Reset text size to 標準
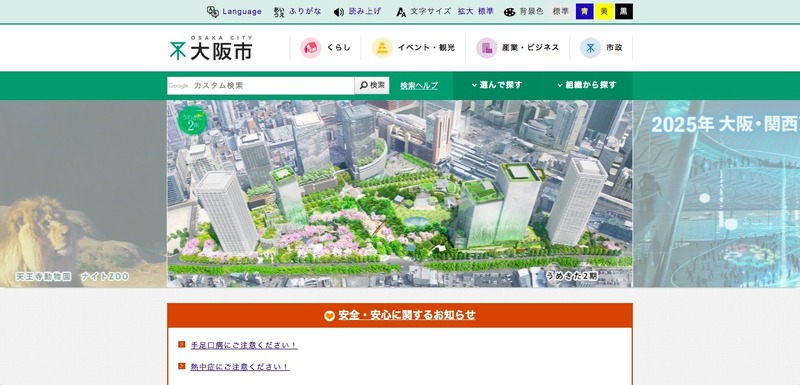The height and width of the screenshot is (385, 800). point(486,11)
